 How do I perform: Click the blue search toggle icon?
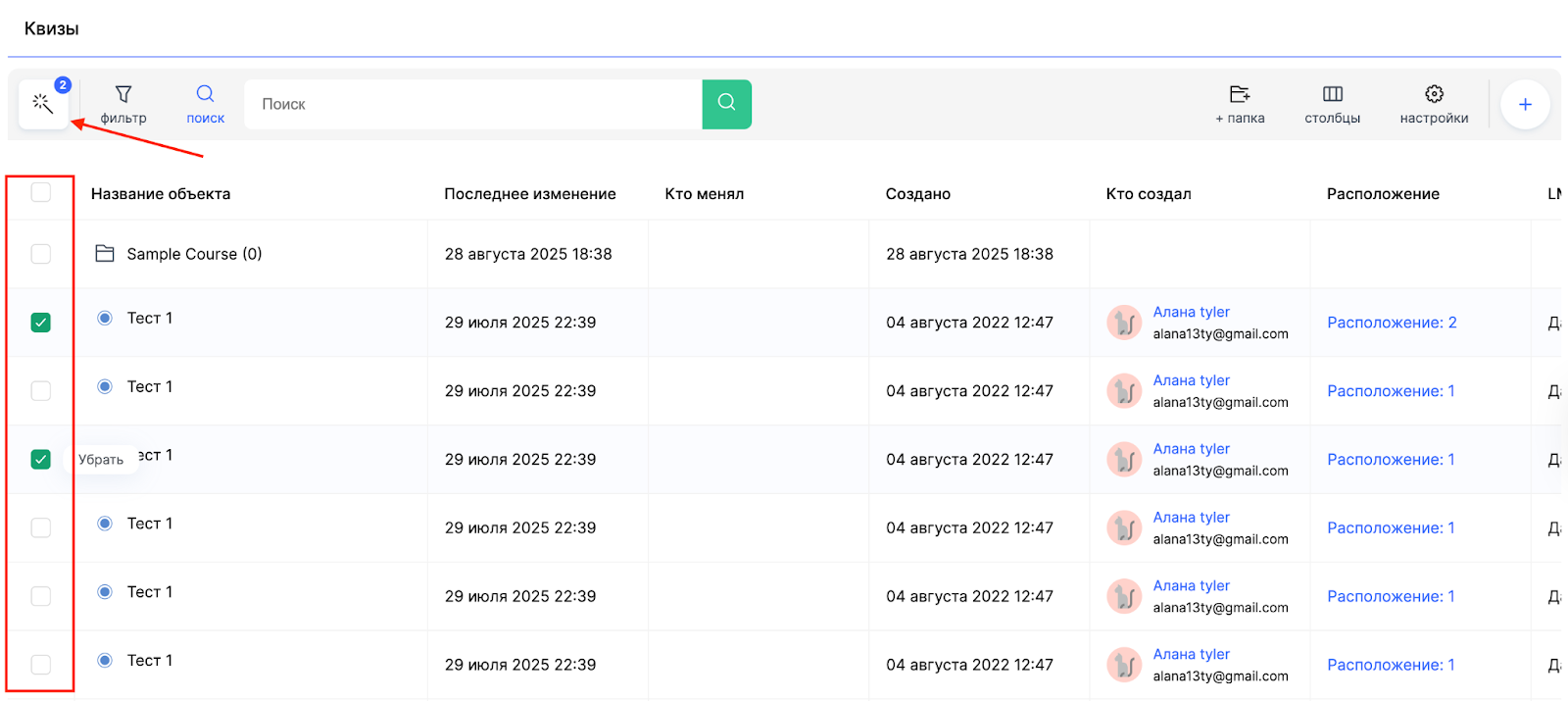pos(205,94)
